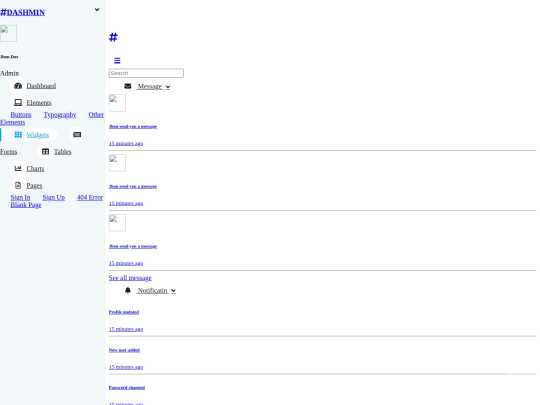This screenshot has height=405, width=540.
Task: Follow the See all message link
Action: (130, 278)
